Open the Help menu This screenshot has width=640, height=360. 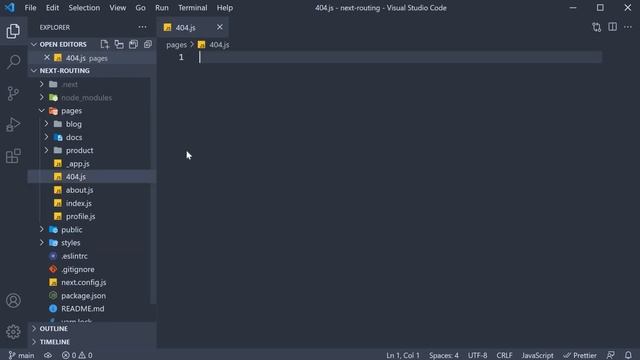pos(224,8)
